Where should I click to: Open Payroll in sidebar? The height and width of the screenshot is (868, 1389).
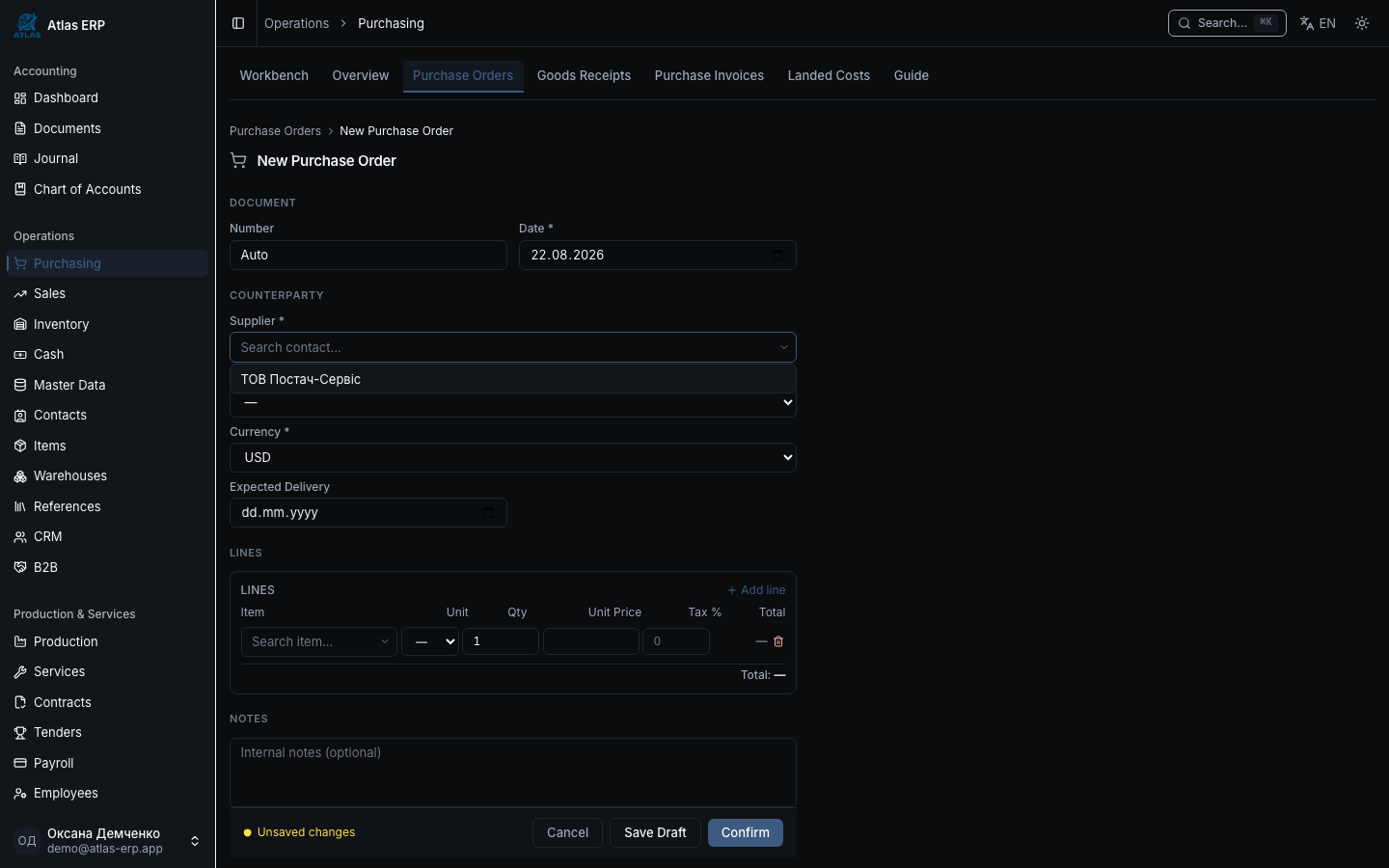(x=107, y=763)
